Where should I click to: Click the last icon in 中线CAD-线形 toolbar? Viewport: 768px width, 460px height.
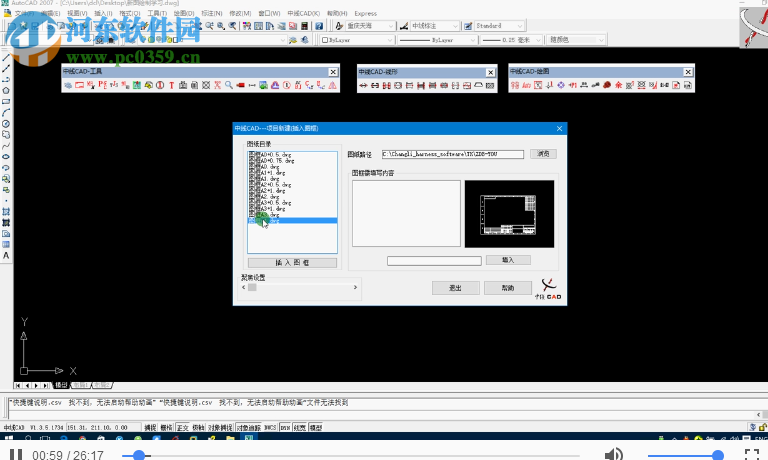pos(490,86)
